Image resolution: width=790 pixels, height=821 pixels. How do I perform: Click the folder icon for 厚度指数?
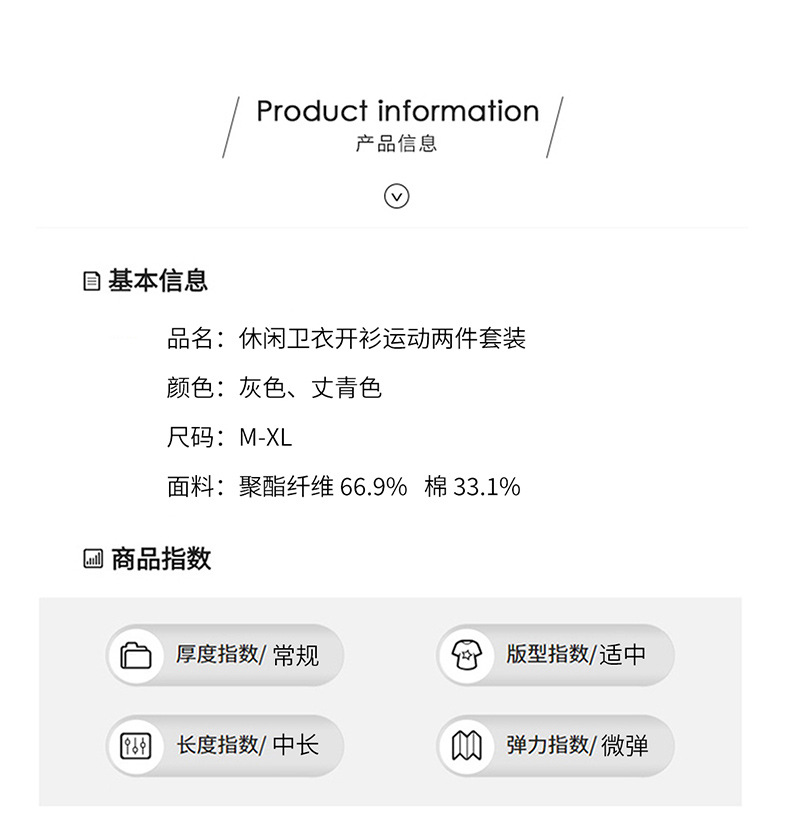(136, 656)
